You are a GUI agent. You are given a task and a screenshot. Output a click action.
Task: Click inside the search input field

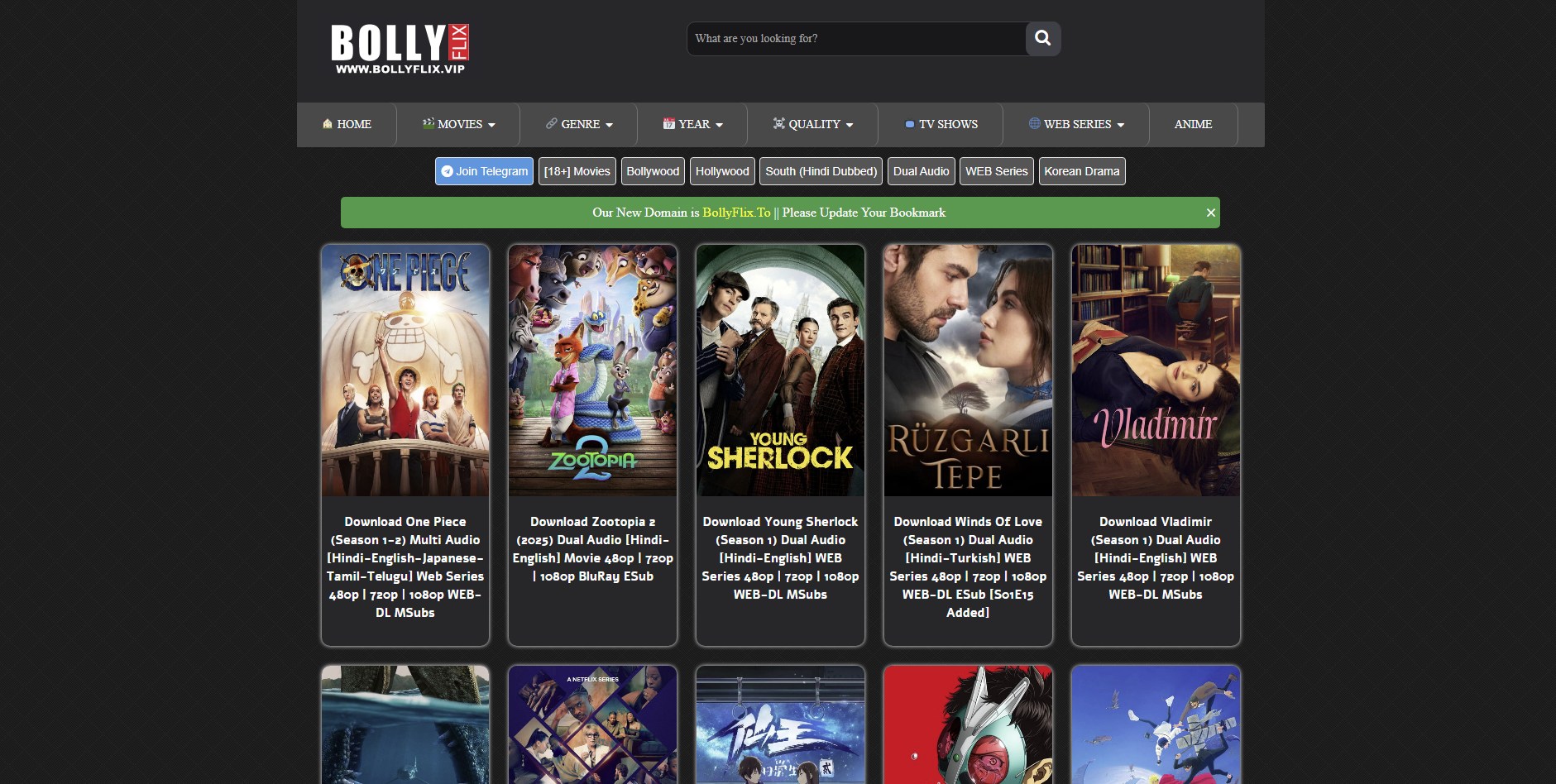pos(856,38)
